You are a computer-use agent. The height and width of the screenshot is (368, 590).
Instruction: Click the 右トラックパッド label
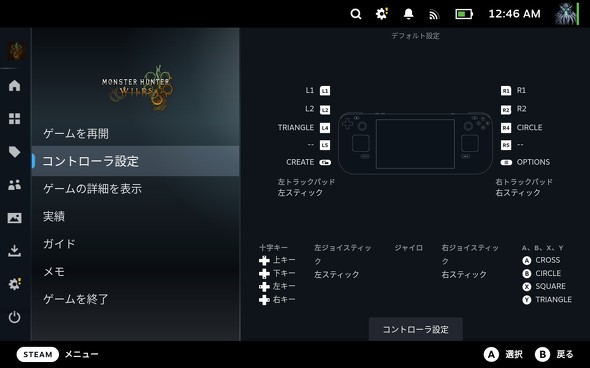pyautogui.click(x=524, y=182)
